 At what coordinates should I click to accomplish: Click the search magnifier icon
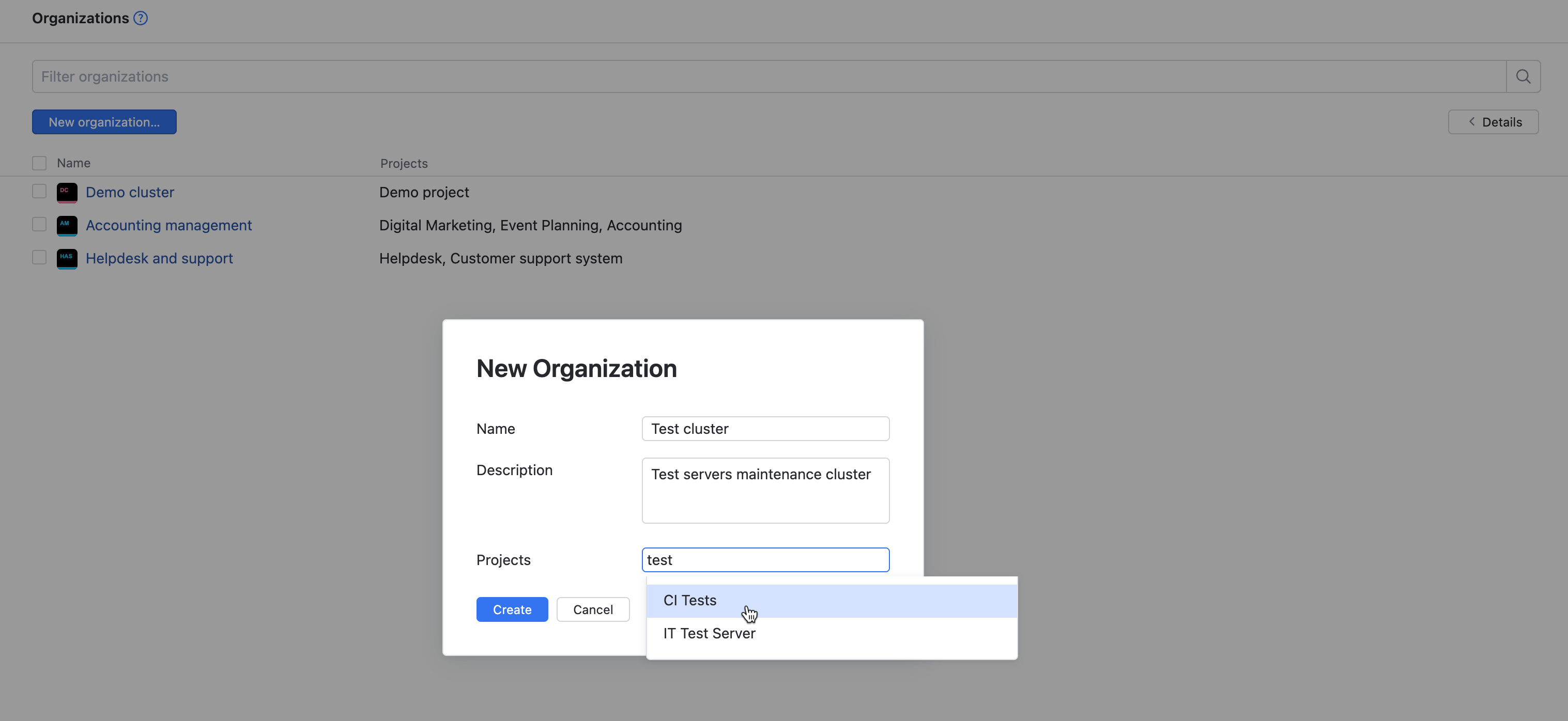[x=1523, y=76]
